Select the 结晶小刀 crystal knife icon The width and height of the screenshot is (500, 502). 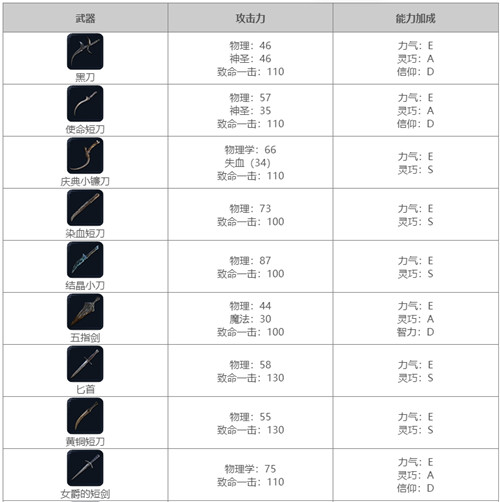[85, 259]
